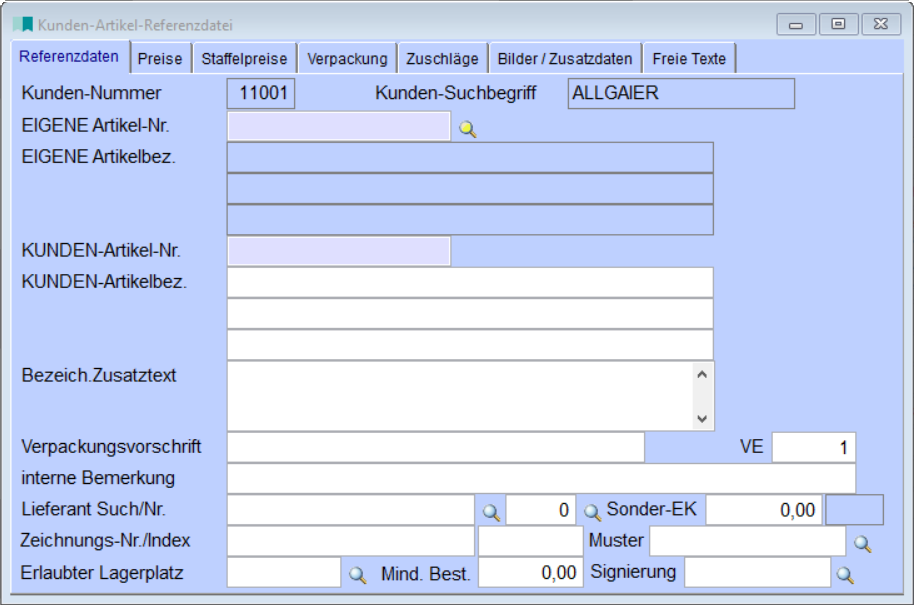This screenshot has height=605, width=914.
Task: Select the Verpackung tab
Action: pyautogui.click(x=347, y=59)
